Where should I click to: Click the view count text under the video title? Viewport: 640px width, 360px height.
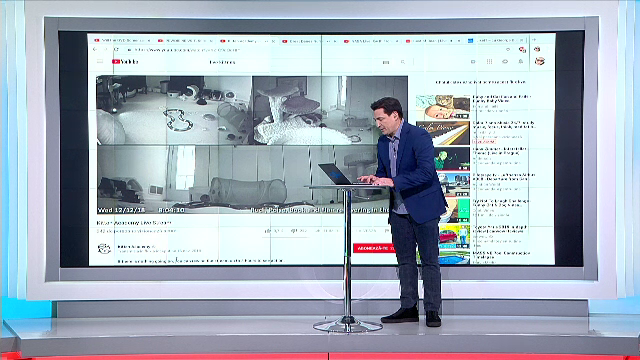136,231
